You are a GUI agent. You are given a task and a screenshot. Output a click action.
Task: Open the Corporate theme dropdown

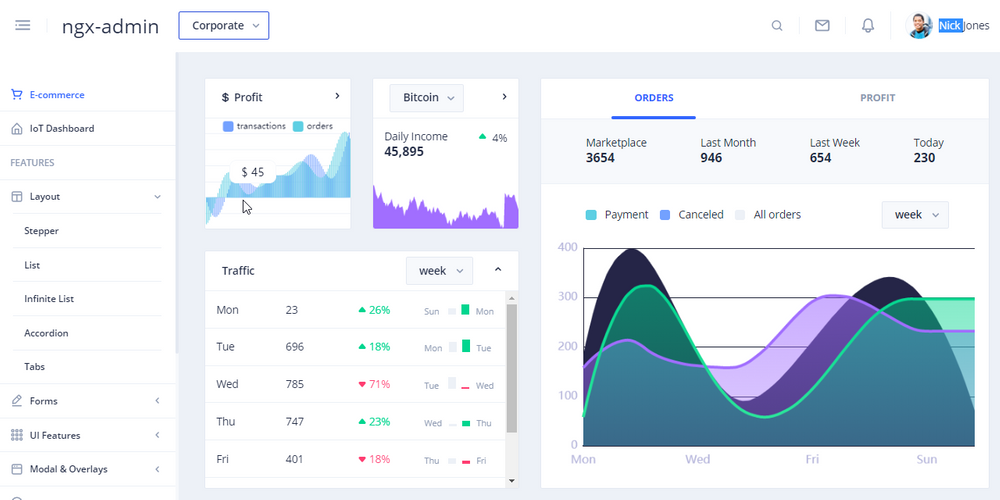point(224,26)
